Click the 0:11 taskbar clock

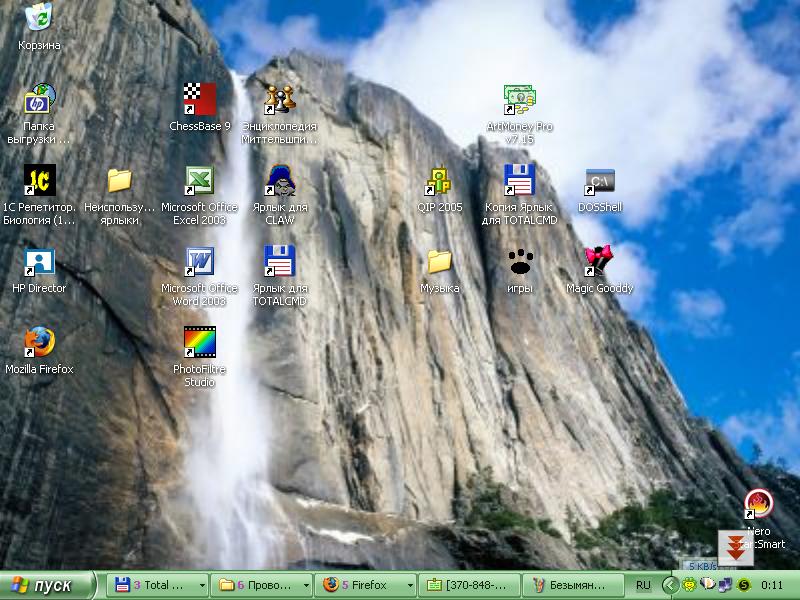771,585
